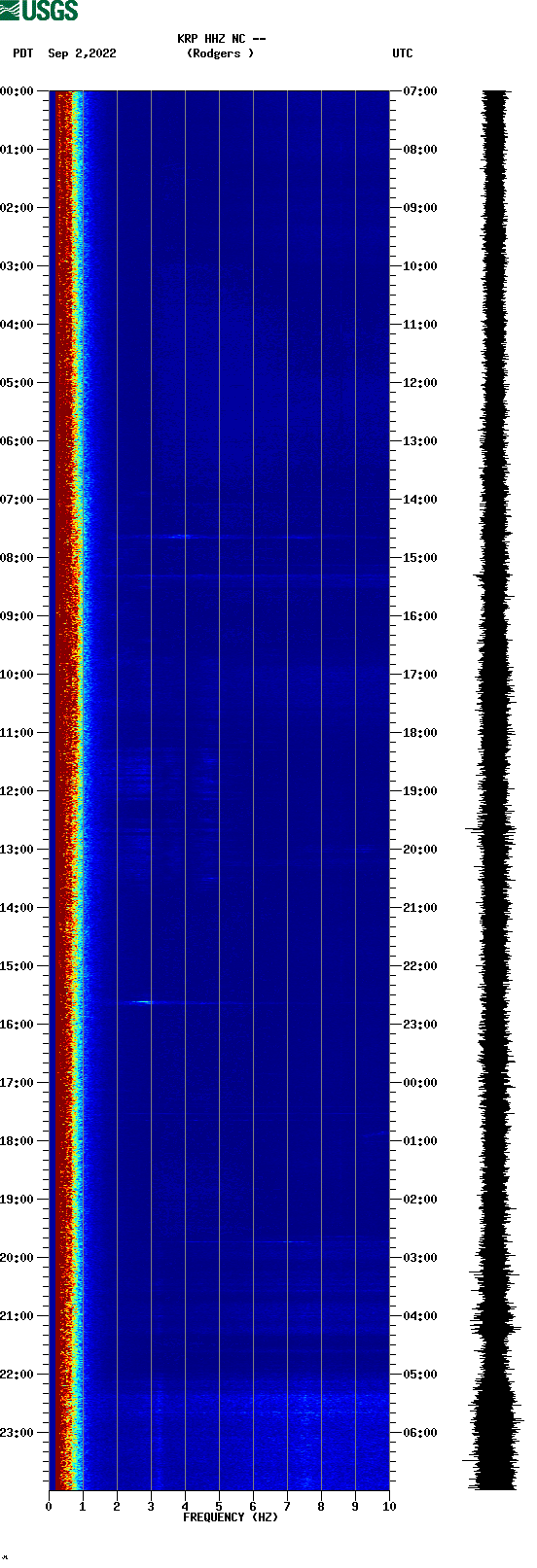Click the frequency axis tick label 4
537x1568 pixels.
tap(185, 1507)
